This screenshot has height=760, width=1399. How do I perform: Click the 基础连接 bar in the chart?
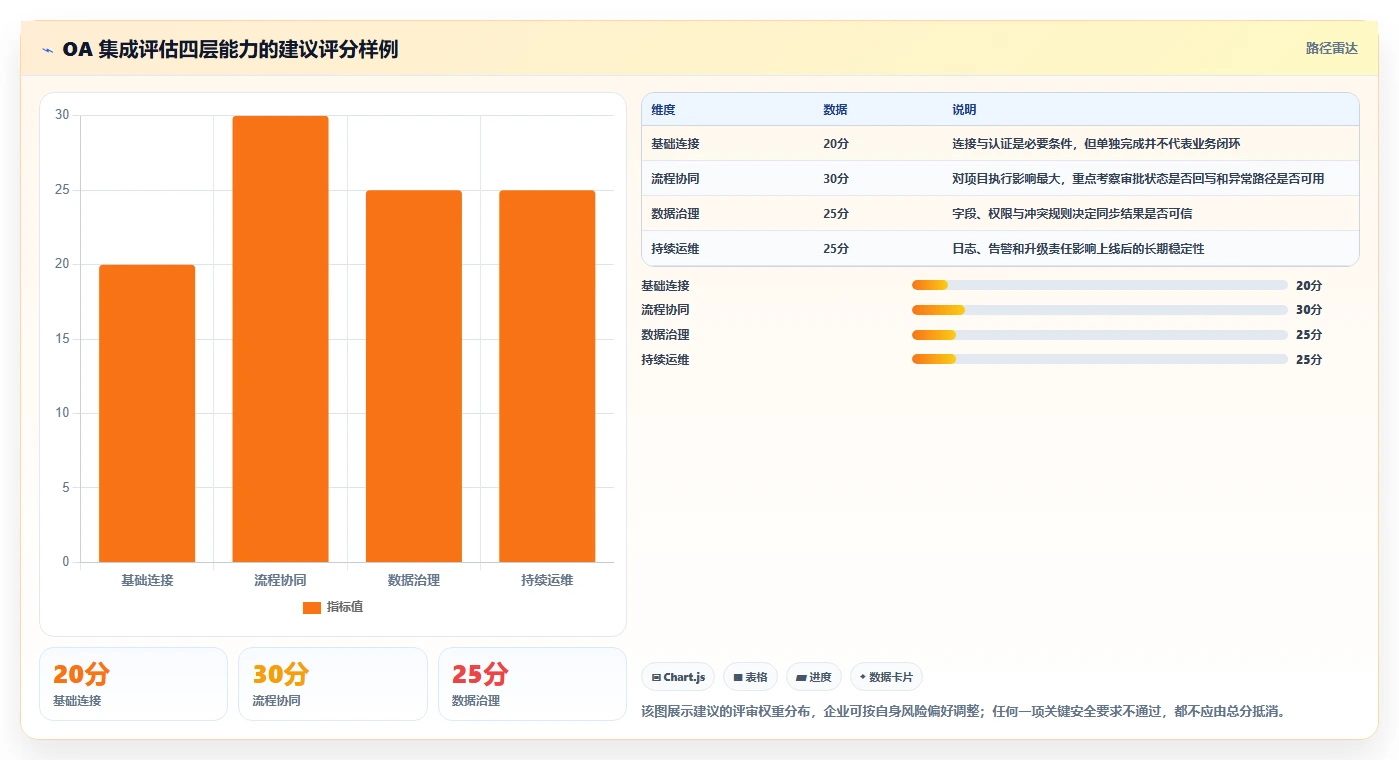(147, 413)
